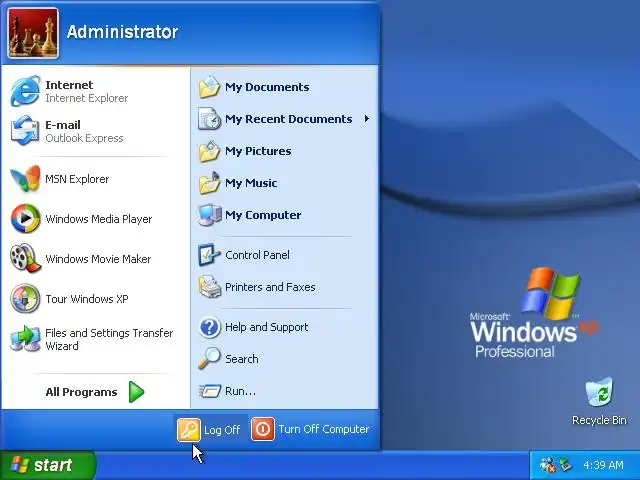Click the Run icon
This screenshot has width=640, height=480.
click(x=210, y=391)
